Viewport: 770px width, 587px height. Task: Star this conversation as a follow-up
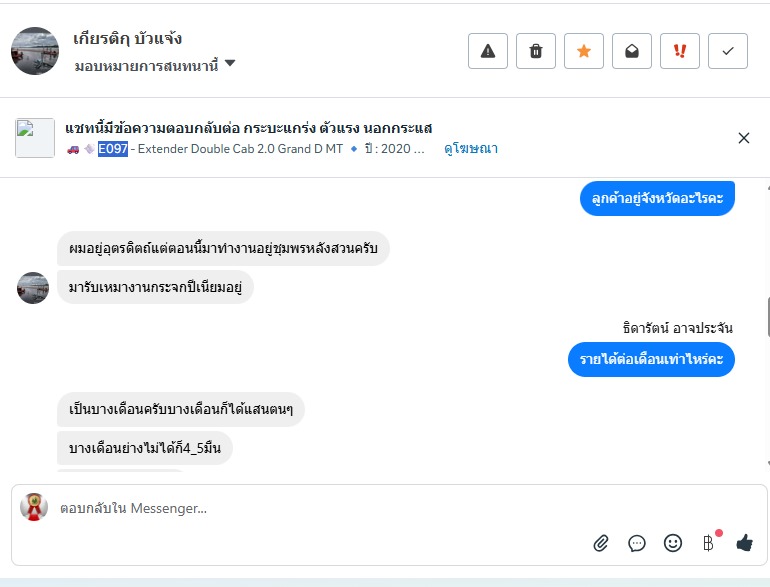pyautogui.click(x=584, y=51)
